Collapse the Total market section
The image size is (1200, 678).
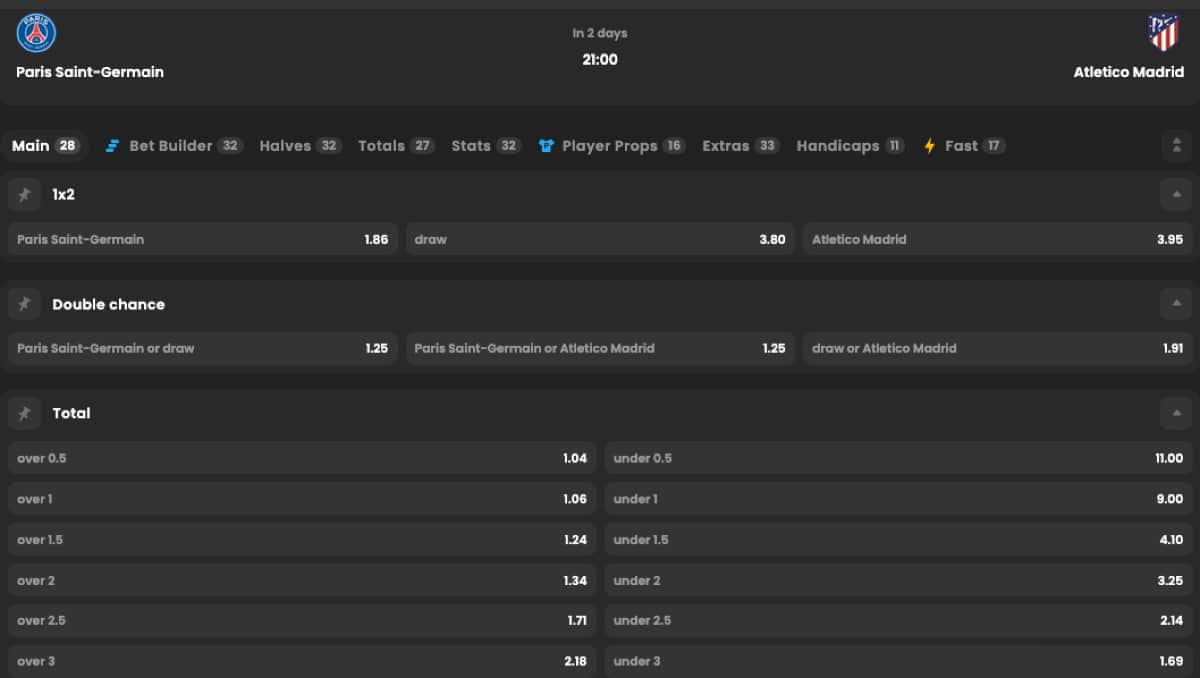click(x=1176, y=413)
